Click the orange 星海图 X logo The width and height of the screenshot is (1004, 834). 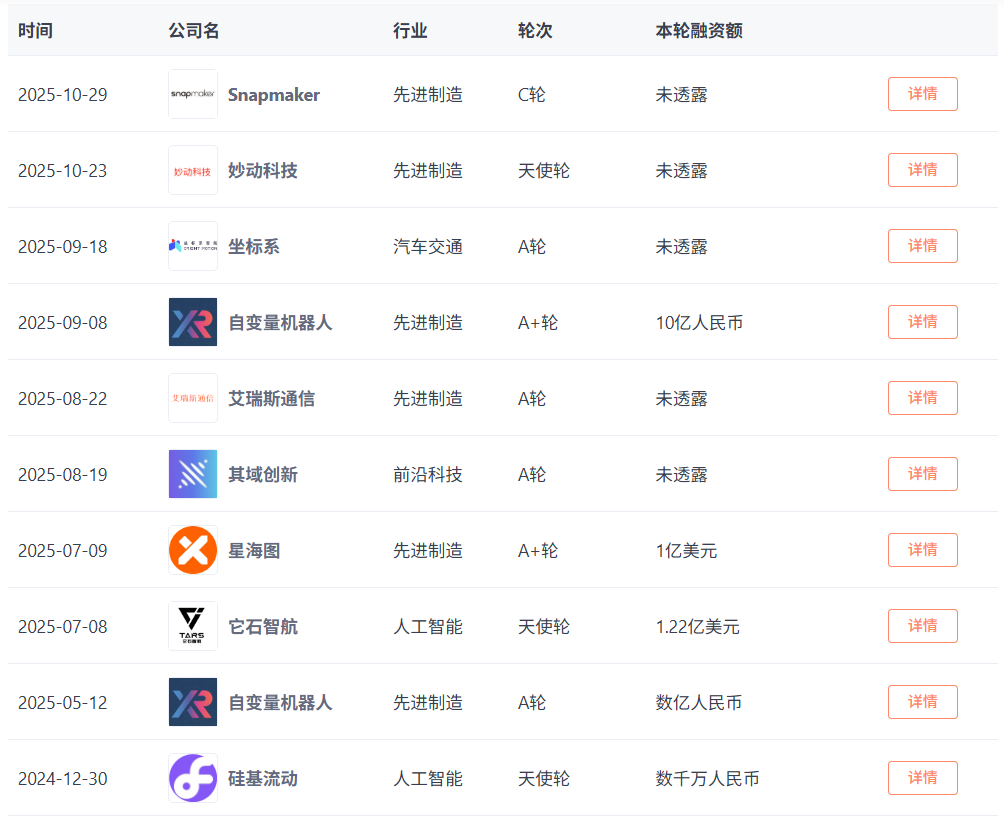193,550
